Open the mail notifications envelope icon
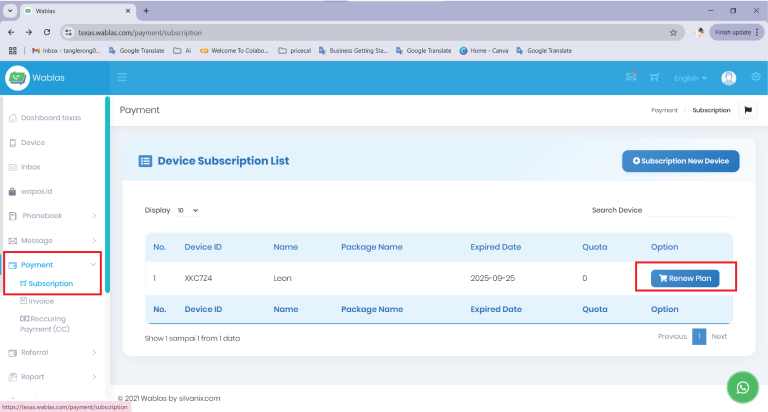 (x=631, y=77)
